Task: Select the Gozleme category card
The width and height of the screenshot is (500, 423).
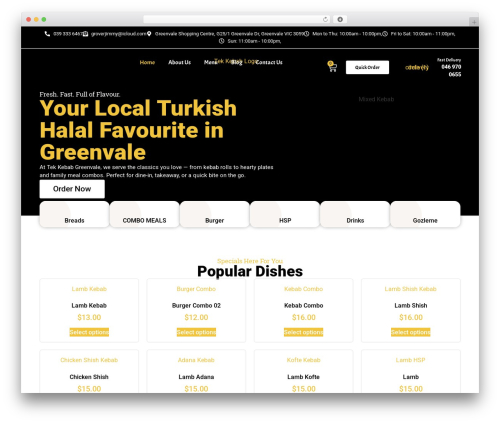Action: coord(425,214)
